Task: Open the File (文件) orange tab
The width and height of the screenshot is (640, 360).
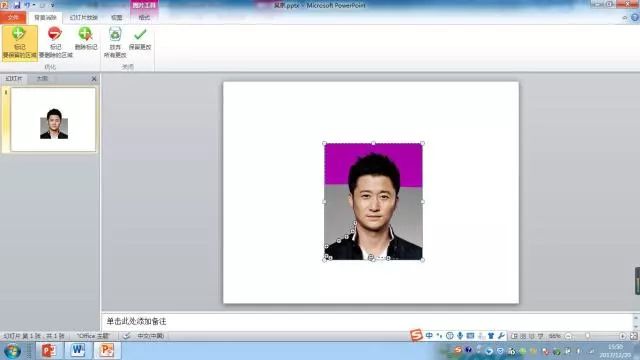Action: click(13, 18)
